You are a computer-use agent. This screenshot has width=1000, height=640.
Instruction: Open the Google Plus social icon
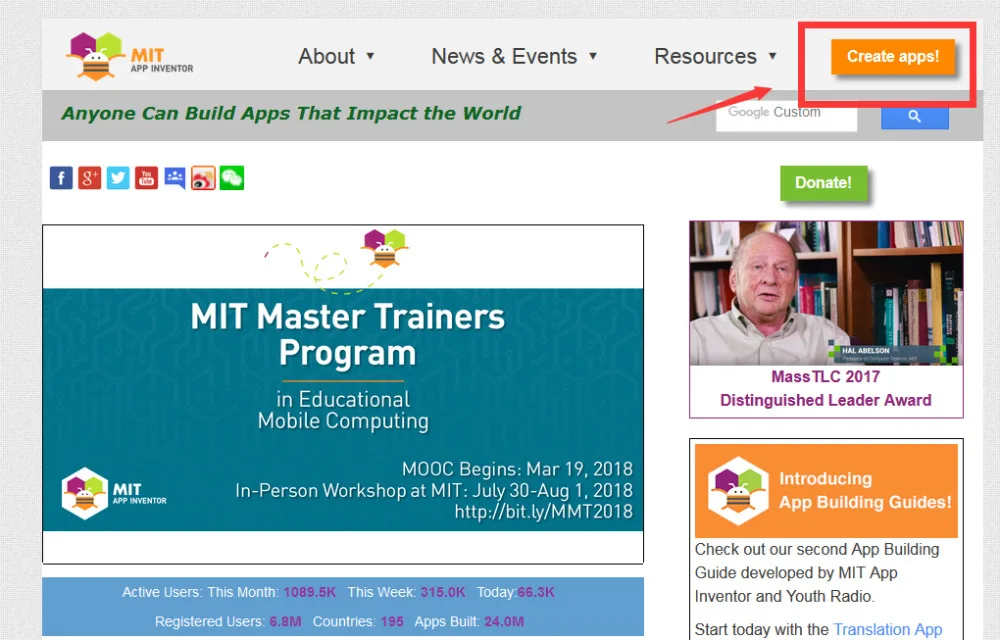(x=89, y=178)
